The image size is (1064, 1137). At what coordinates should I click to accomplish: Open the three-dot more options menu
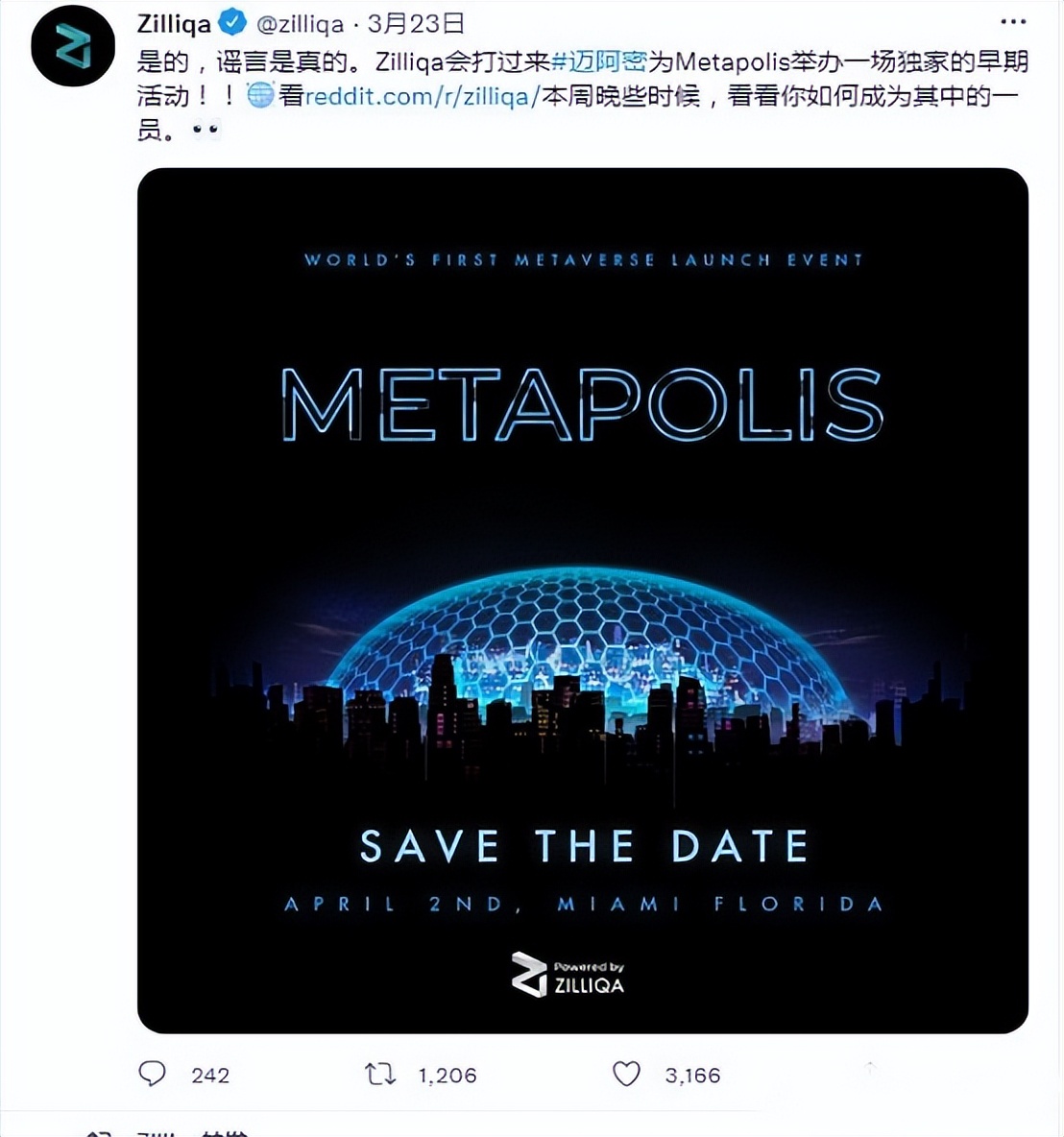pyautogui.click(x=1012, y=22)
